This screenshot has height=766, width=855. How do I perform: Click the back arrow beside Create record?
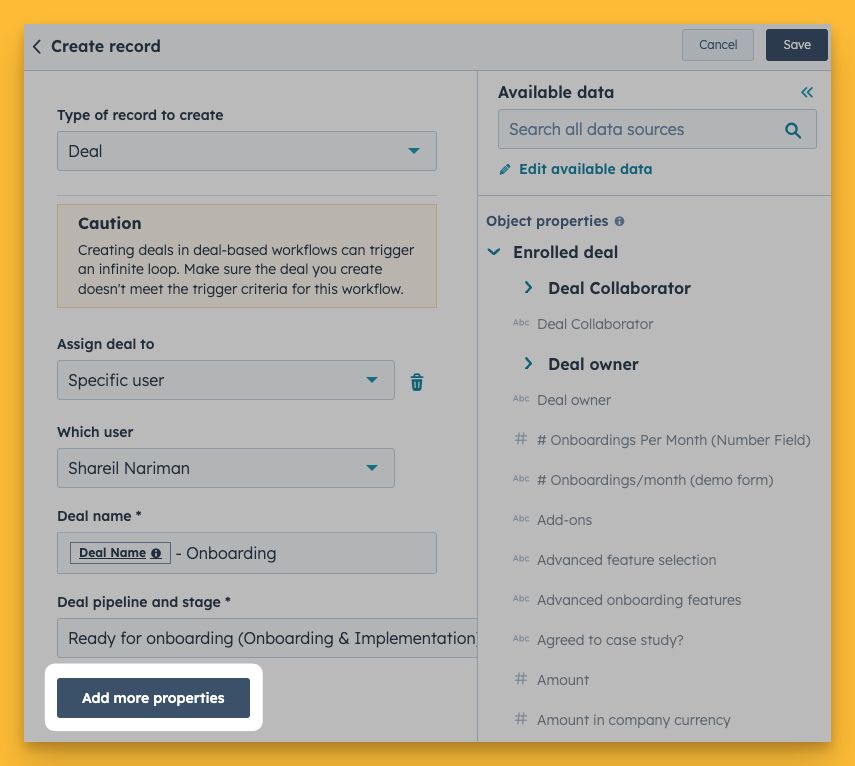[37, 46]
